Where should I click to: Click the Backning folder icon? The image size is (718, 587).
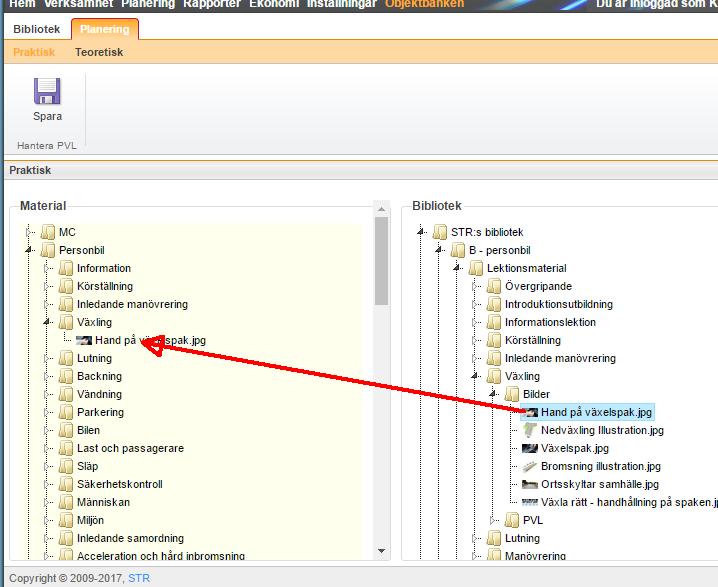click(x=65, y=376)
